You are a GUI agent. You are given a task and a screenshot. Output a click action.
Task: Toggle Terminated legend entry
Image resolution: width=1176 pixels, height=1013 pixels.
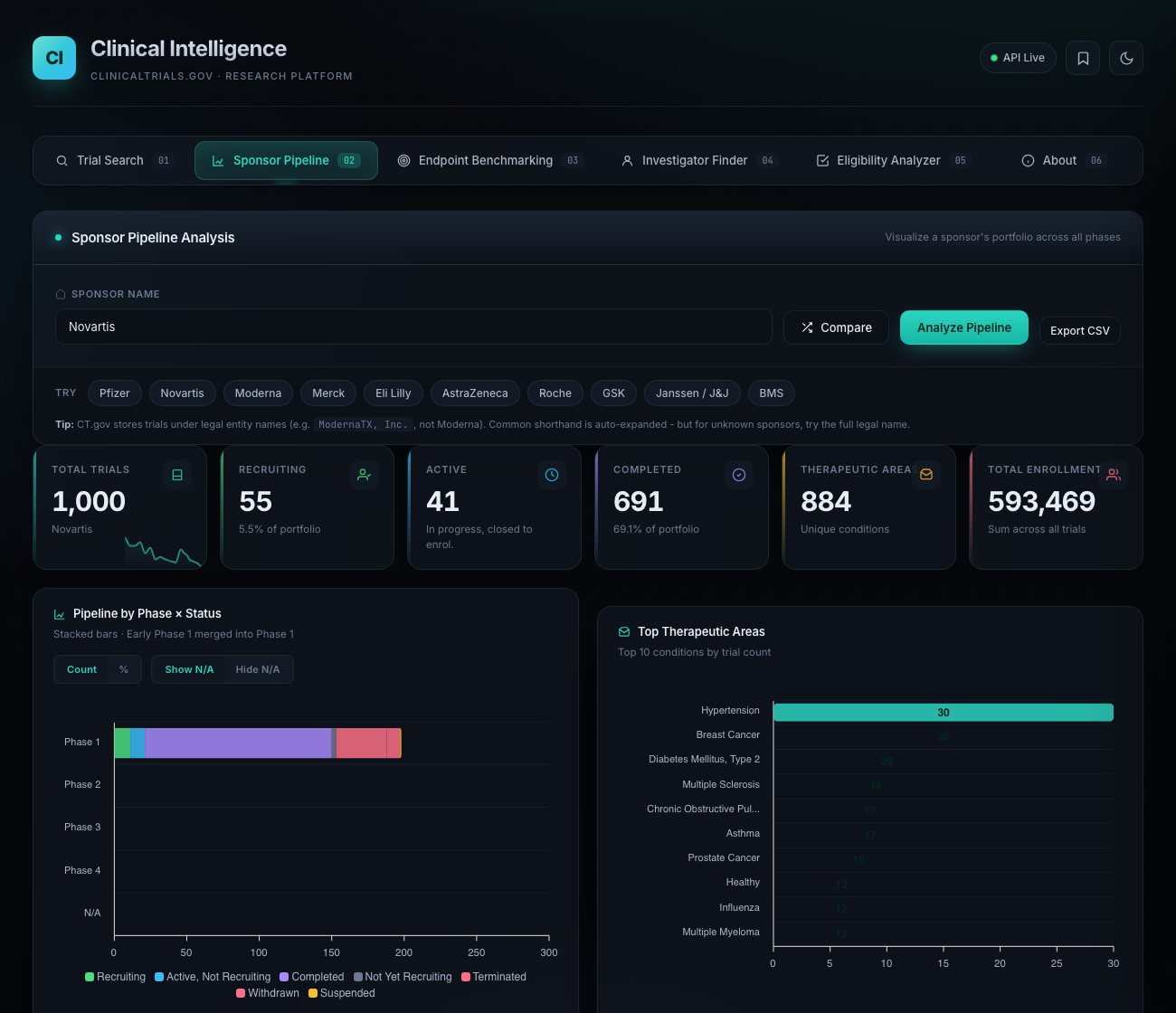[494, 977]
